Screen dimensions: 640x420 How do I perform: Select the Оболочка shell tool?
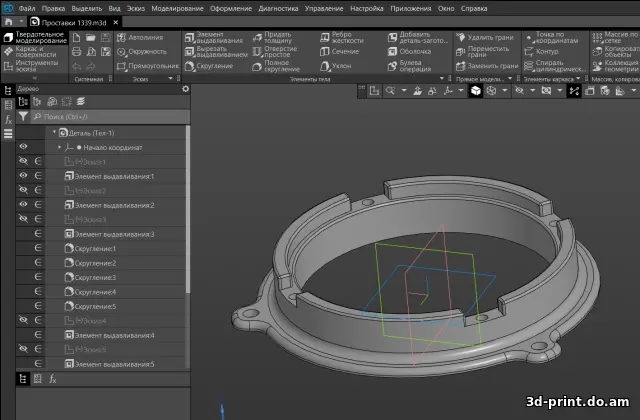pos(409,51)
